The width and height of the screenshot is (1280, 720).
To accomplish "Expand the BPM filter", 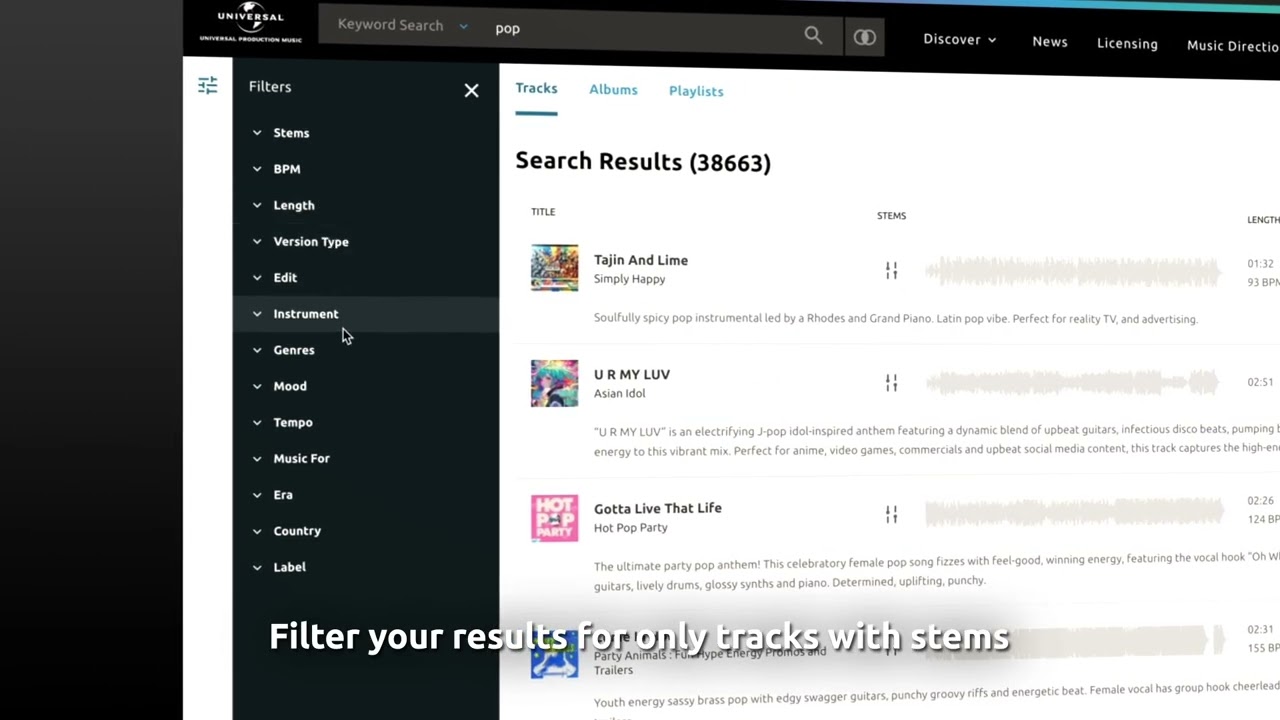I will pyautogui.click(x=366, y=169).
